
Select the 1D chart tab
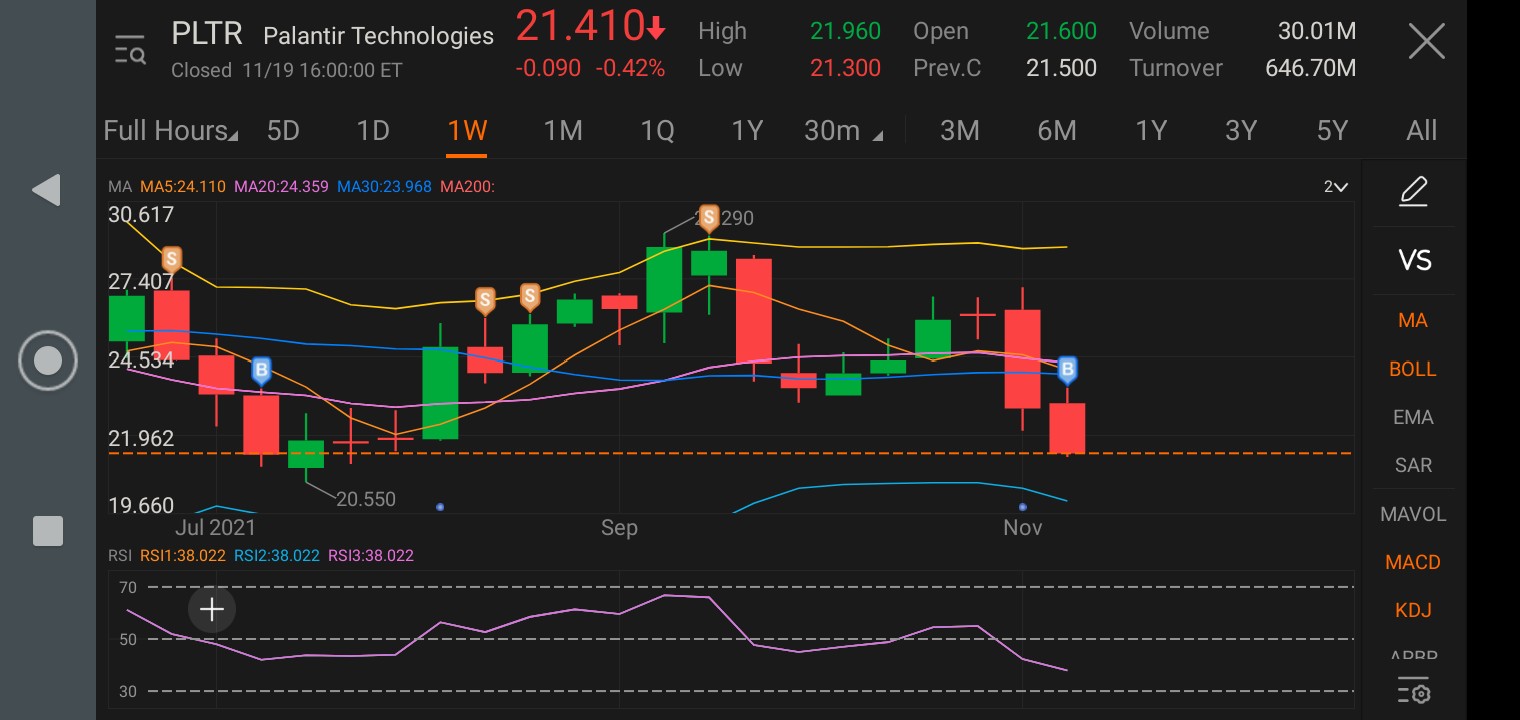coord(373,131)
